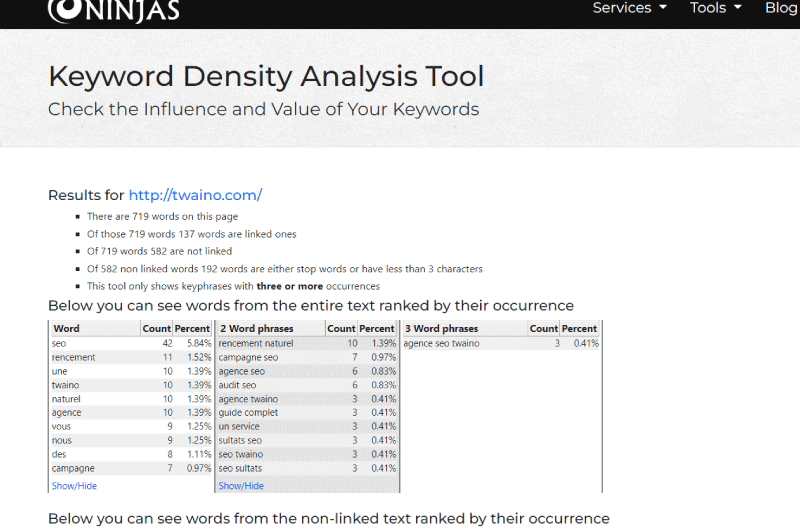Select the word 'campagne' in Word table
This screenshot has width=800, height=530.
(x=73, y=468)
